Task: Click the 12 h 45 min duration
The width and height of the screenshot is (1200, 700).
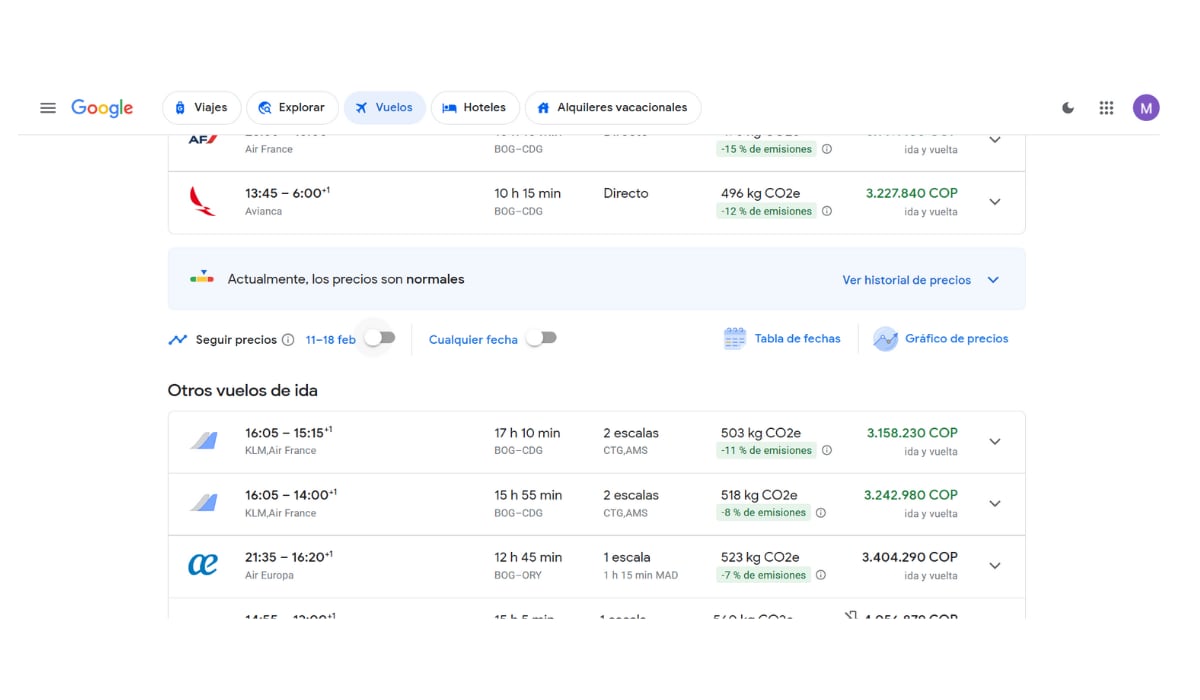Action: (528, 557)
